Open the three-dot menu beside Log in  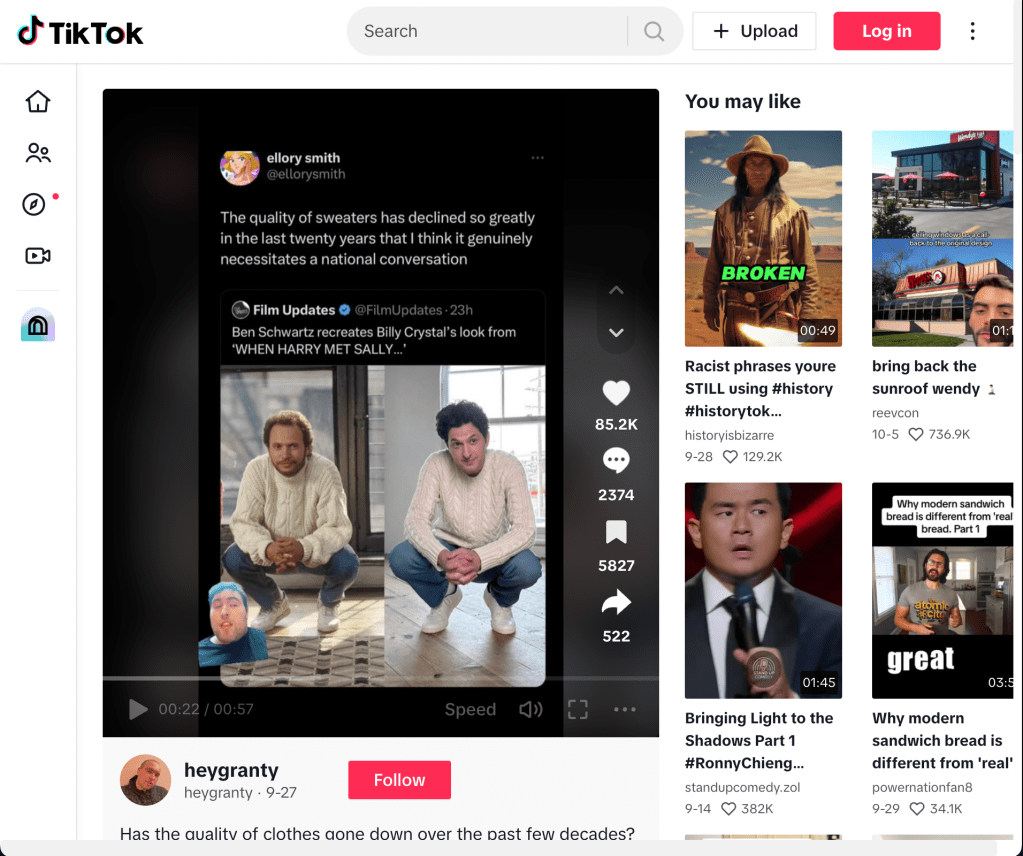(972, 31)
